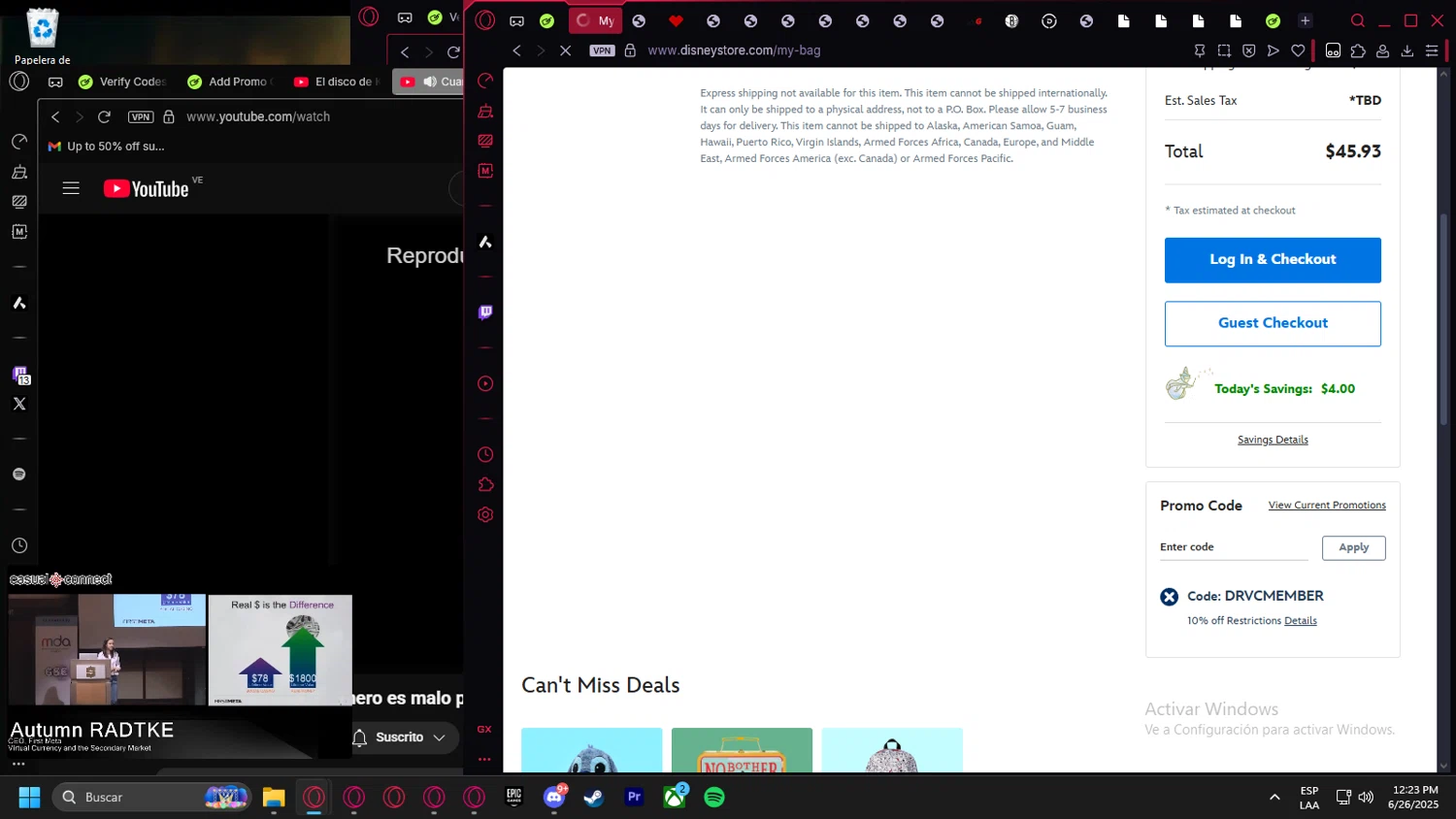Open the ad blocker shield icon
This screenshot has height=819, width=1456.
[x=1249, y=50]
